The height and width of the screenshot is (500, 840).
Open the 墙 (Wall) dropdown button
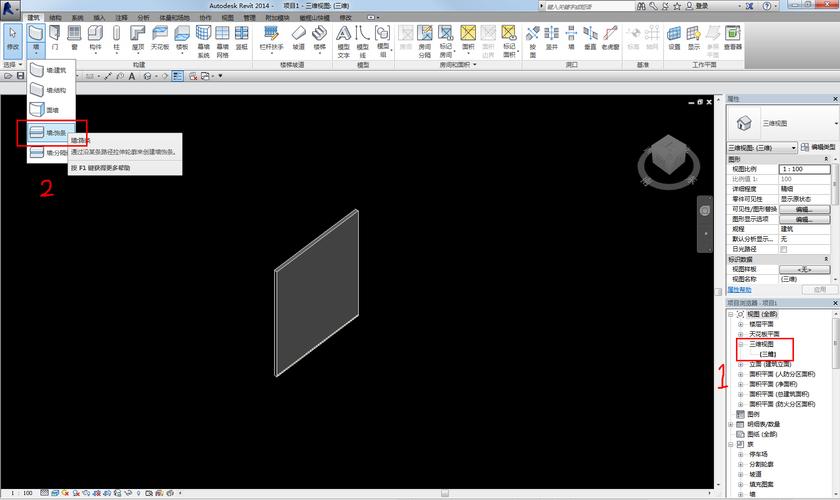tap(36, 50)
